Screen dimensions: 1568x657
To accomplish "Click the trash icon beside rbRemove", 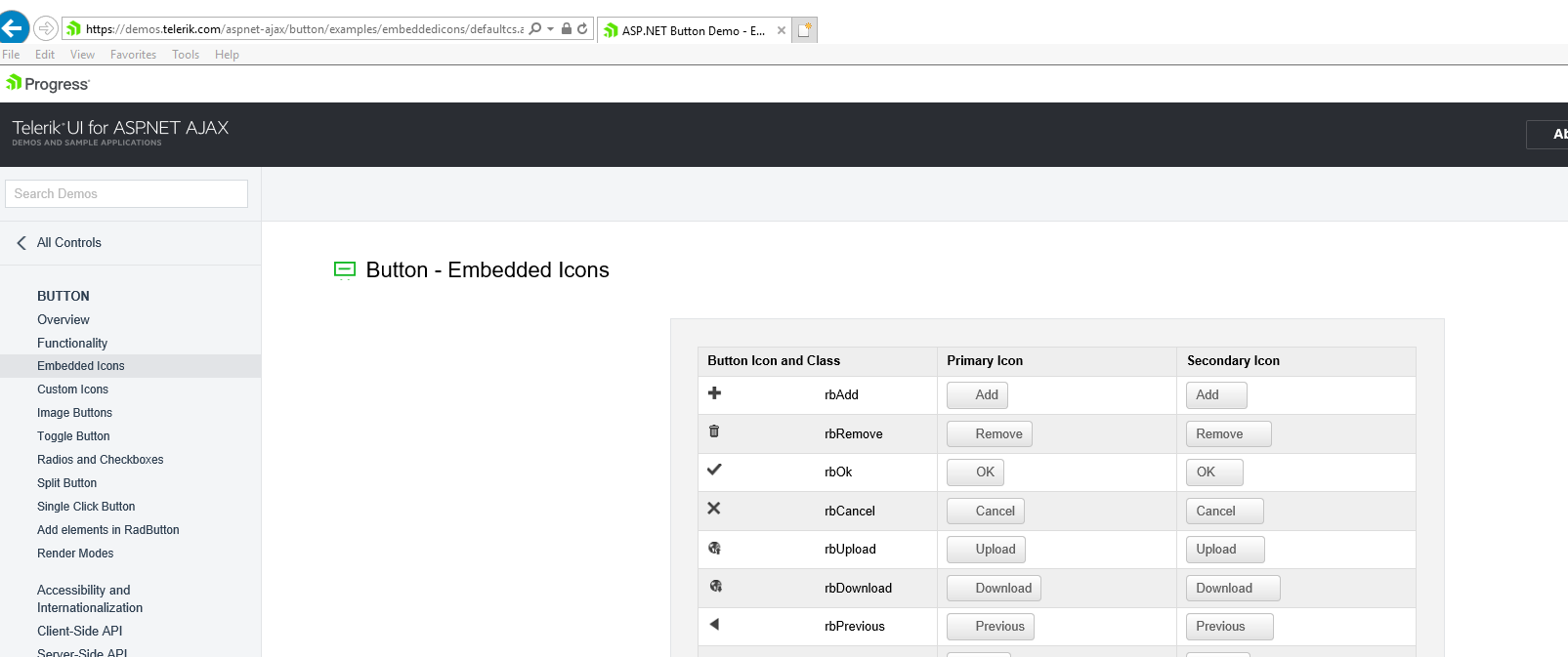I will click(x=714, y=431).
